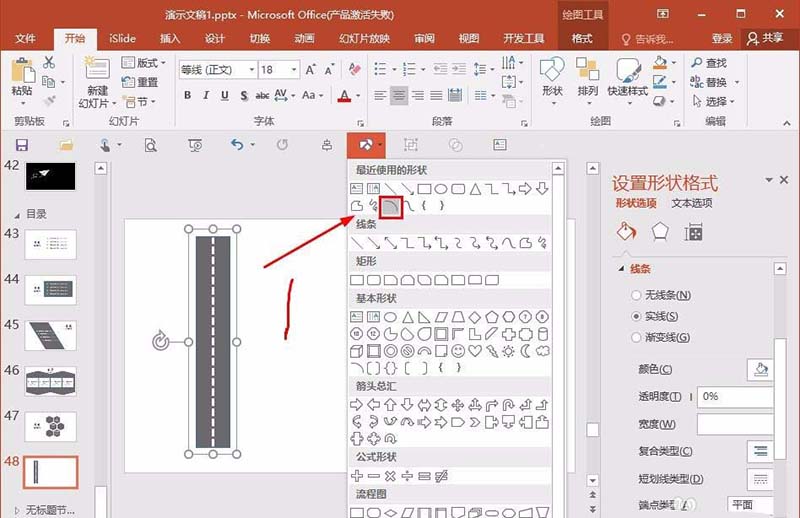Switch to the Design tab
The image size is (800, 518).
click(215, 39)
